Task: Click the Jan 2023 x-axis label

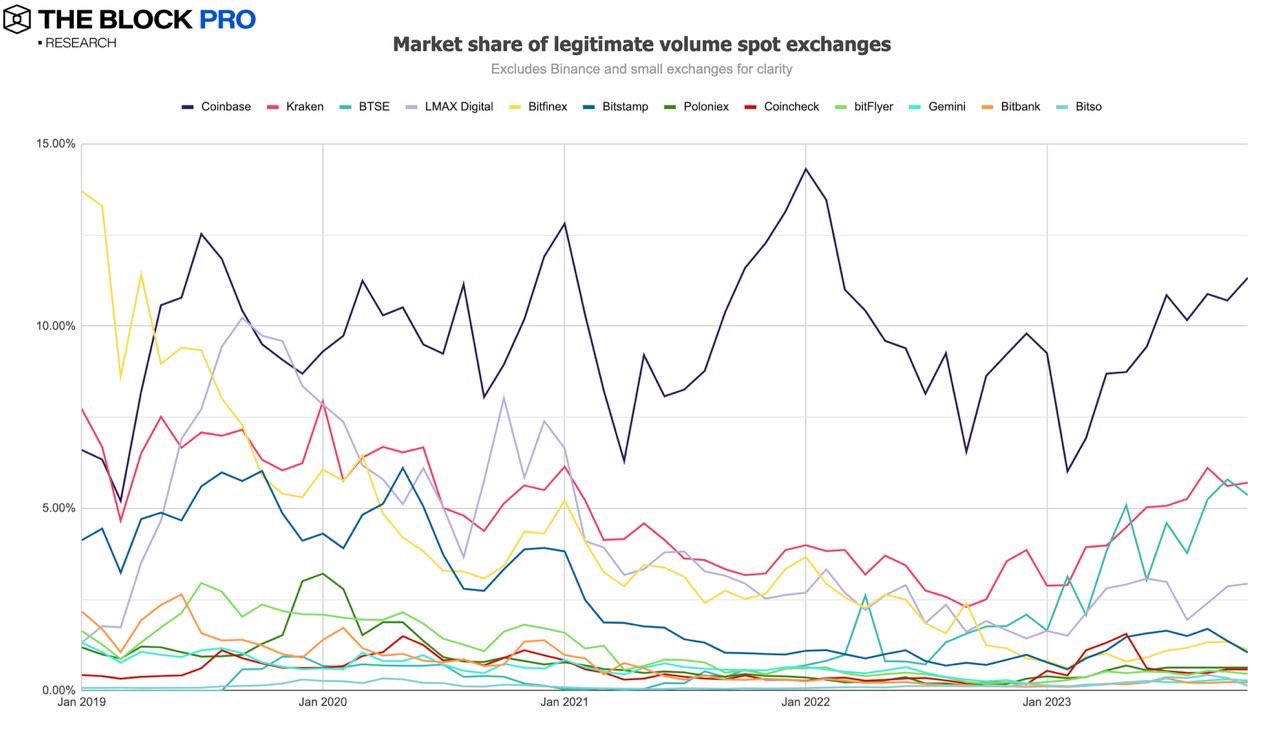Action: pyautogui.click(x=1047, y=703)
